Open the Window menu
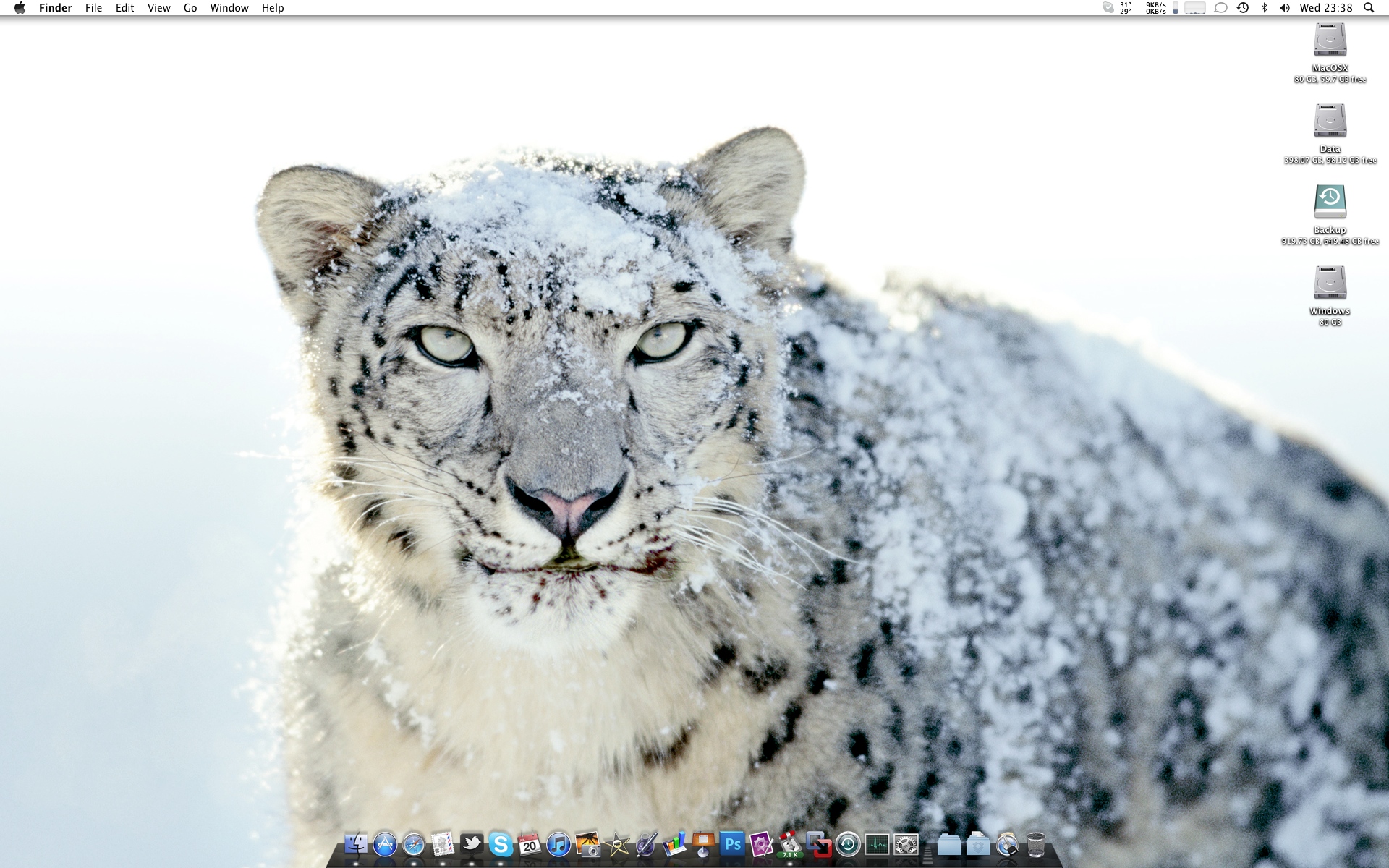Viewport: 1389px width, 868px height. pos(229,8)
